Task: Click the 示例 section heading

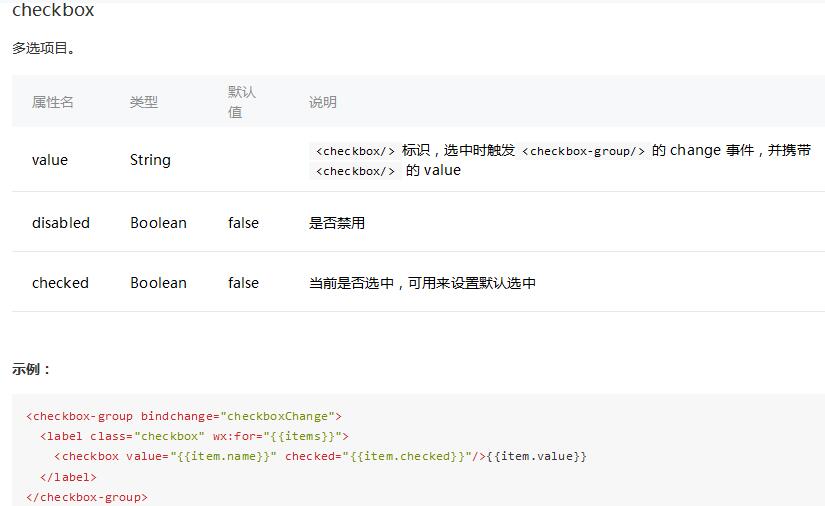Action: pos(31,369)
